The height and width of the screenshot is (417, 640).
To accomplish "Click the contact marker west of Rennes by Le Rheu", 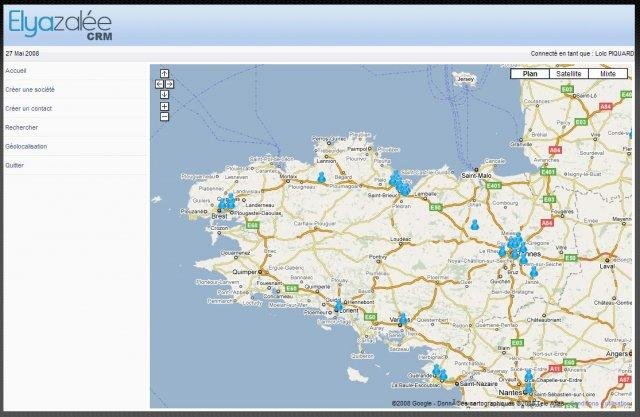I will tap(502, 251).
